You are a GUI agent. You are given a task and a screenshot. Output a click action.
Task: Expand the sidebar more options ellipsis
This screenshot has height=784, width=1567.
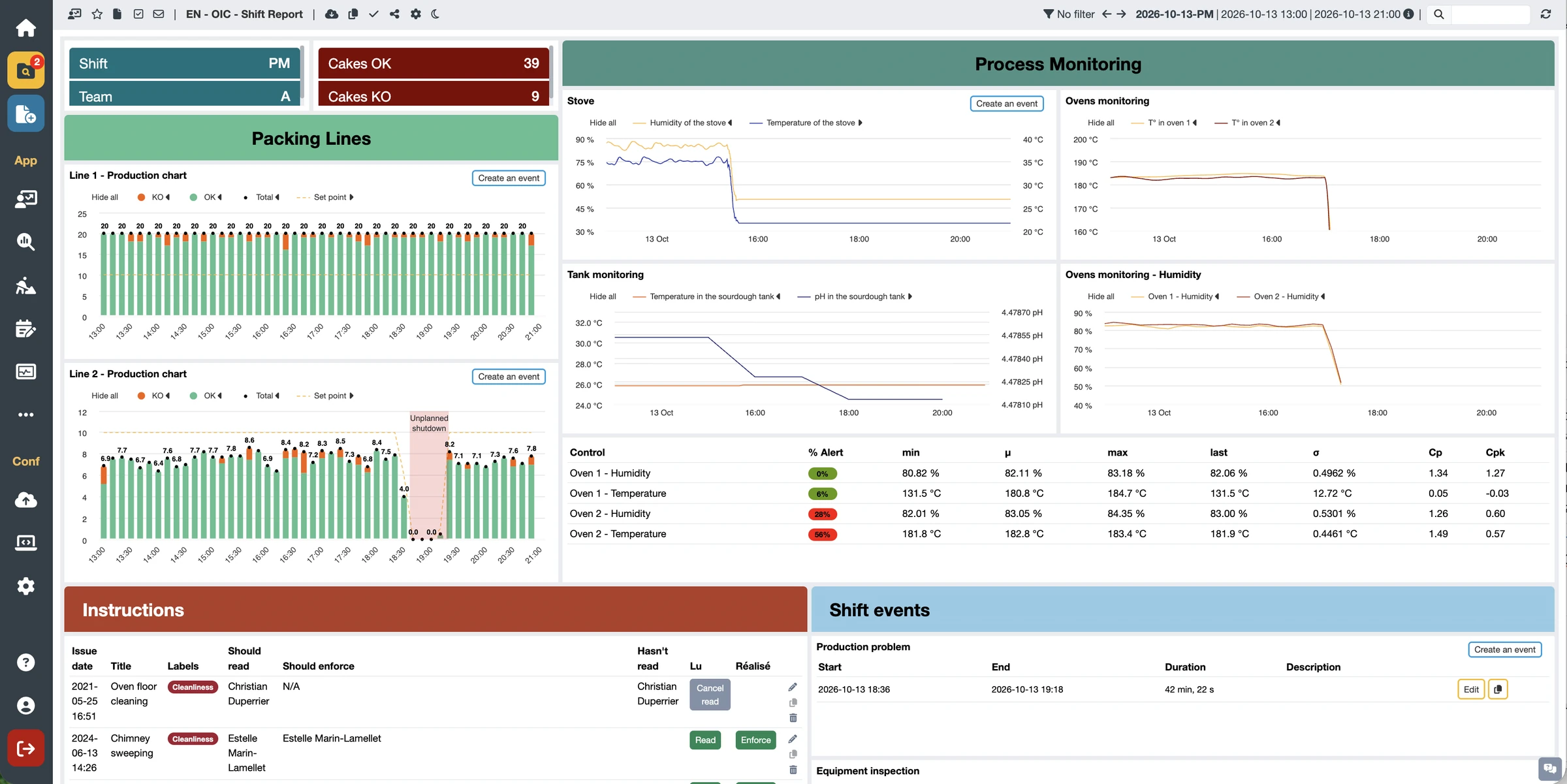pos(25,415)
